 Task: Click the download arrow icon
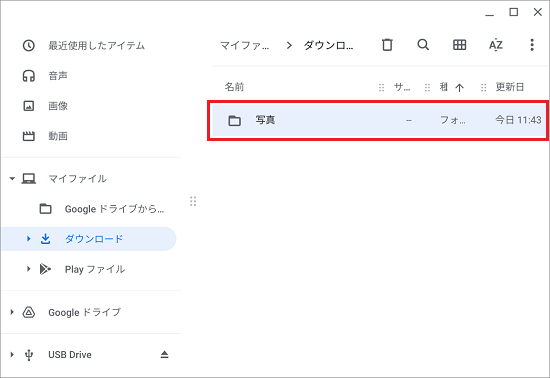(46, 239)
